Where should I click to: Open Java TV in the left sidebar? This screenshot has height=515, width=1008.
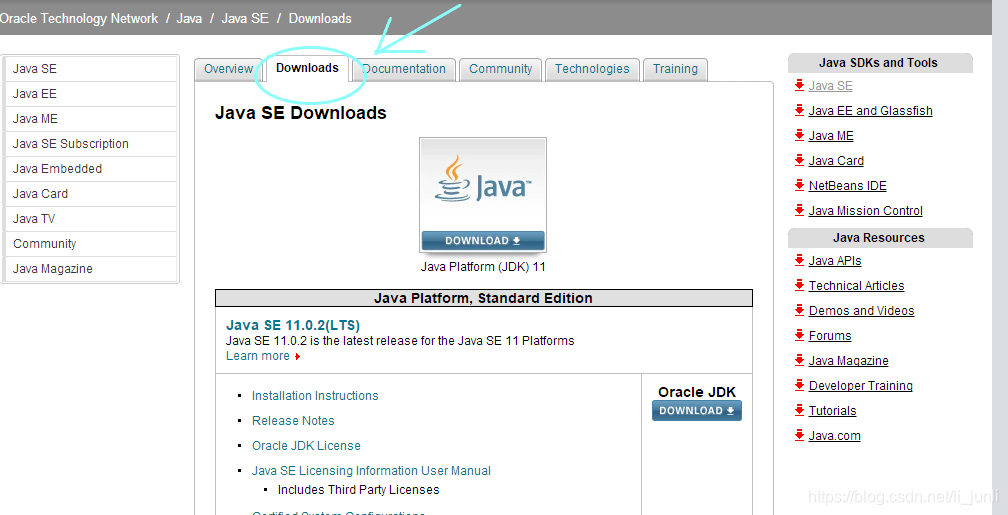point(91,219)
